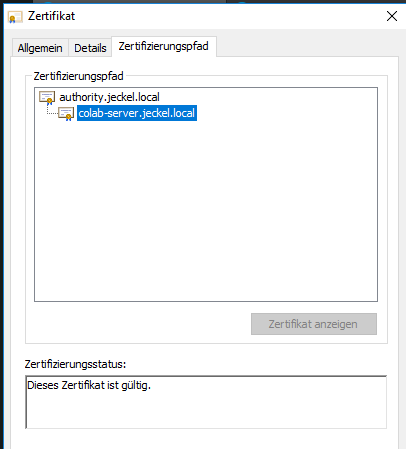Close the Zertifikat dialog
The width and height of the screenshot is (406, 449).
392,16
